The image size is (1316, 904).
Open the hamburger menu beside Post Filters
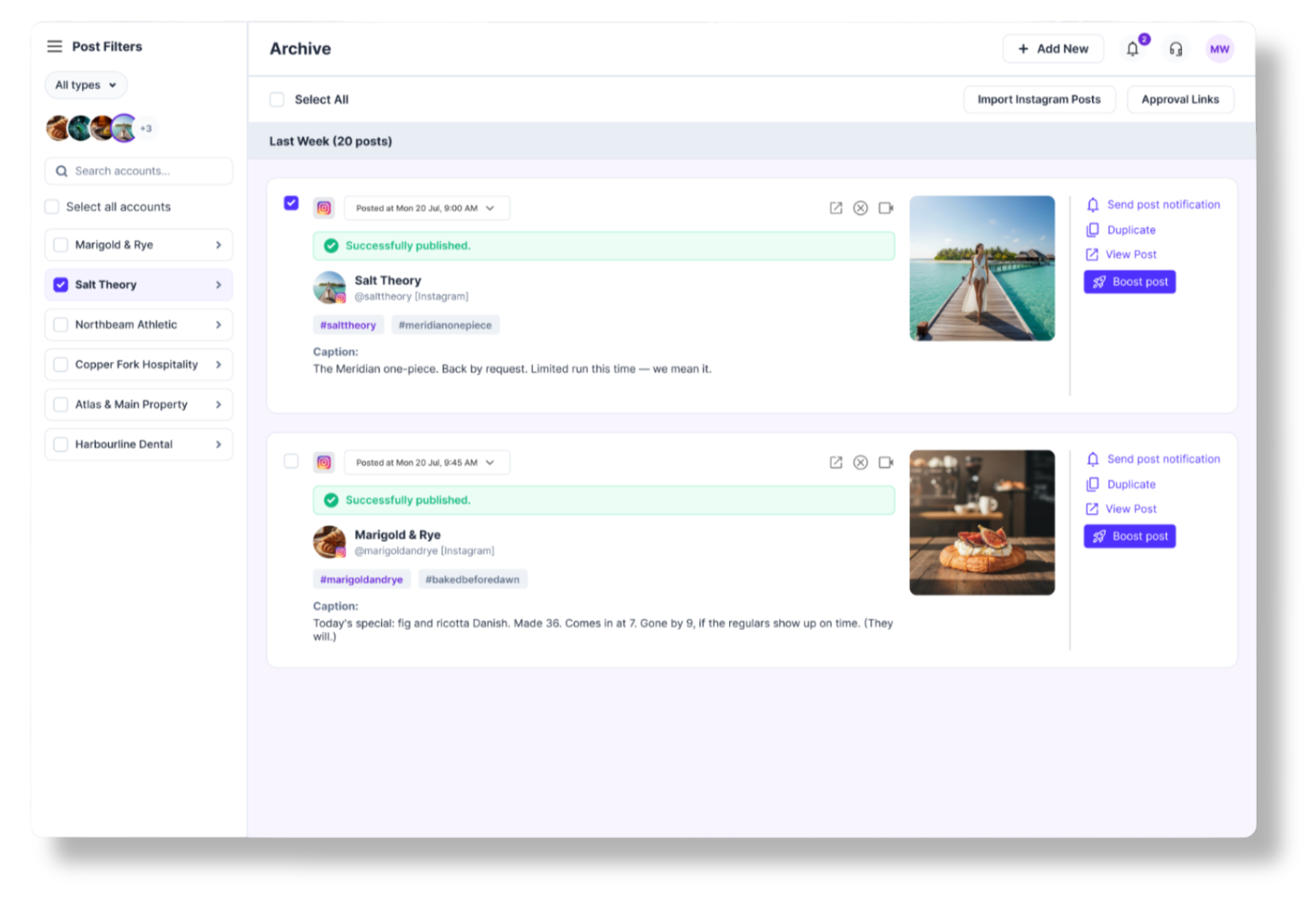tap(54, 46)
